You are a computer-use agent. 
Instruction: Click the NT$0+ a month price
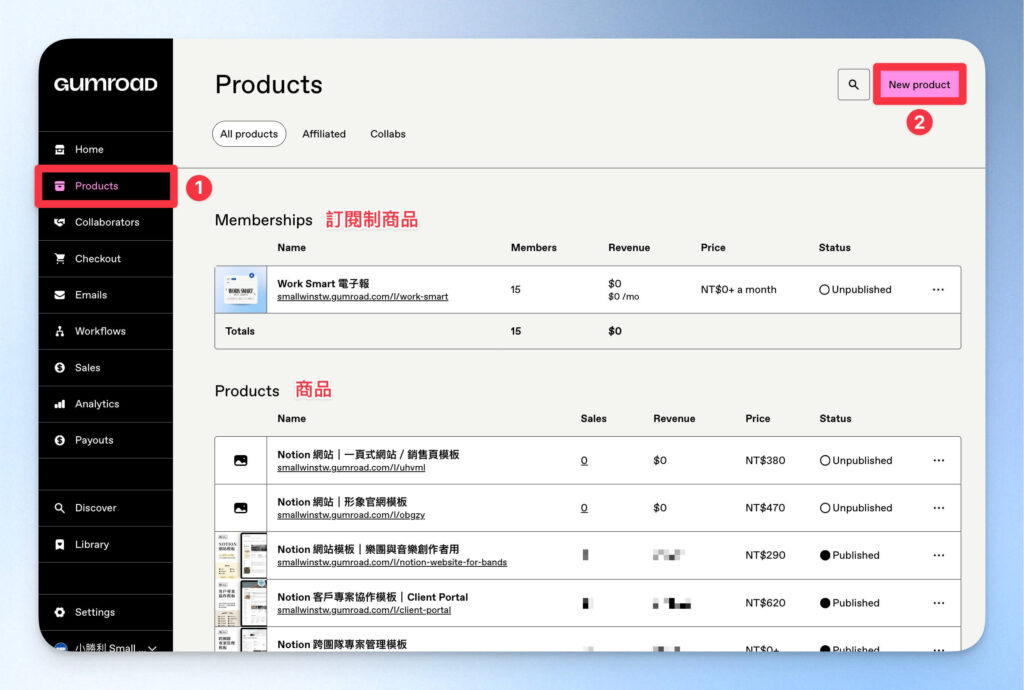point(739,289)
